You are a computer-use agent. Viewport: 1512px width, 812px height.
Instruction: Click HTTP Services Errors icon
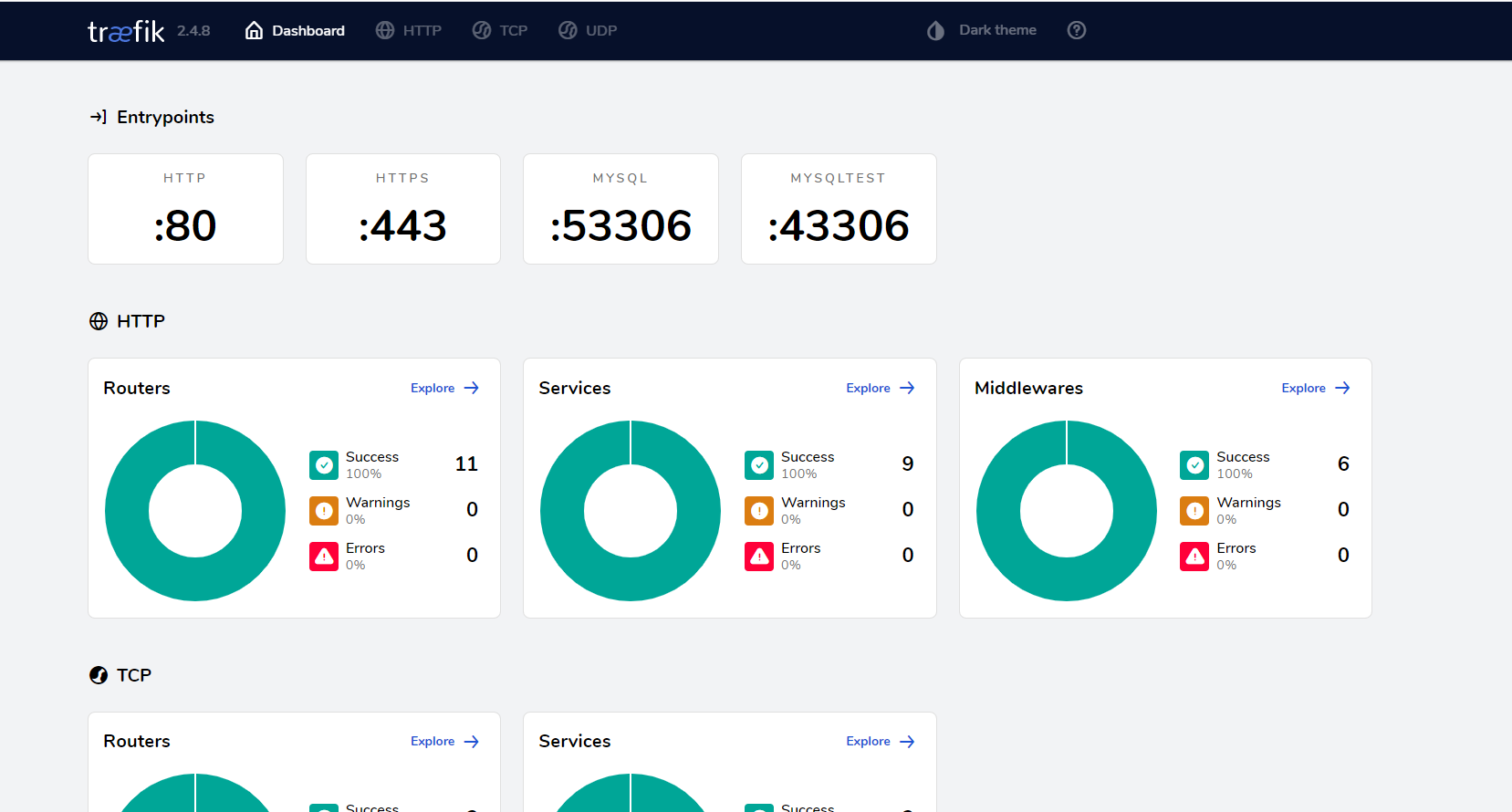pos(759,557)
